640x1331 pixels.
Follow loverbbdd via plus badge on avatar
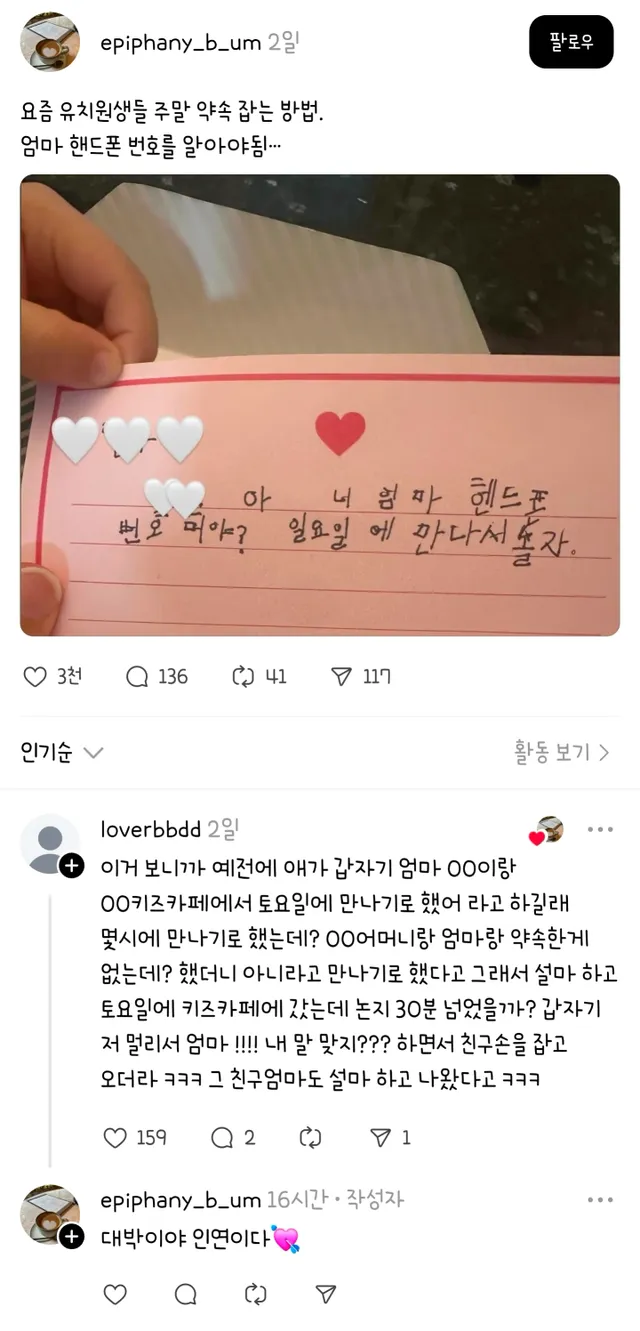coord(72,866)
